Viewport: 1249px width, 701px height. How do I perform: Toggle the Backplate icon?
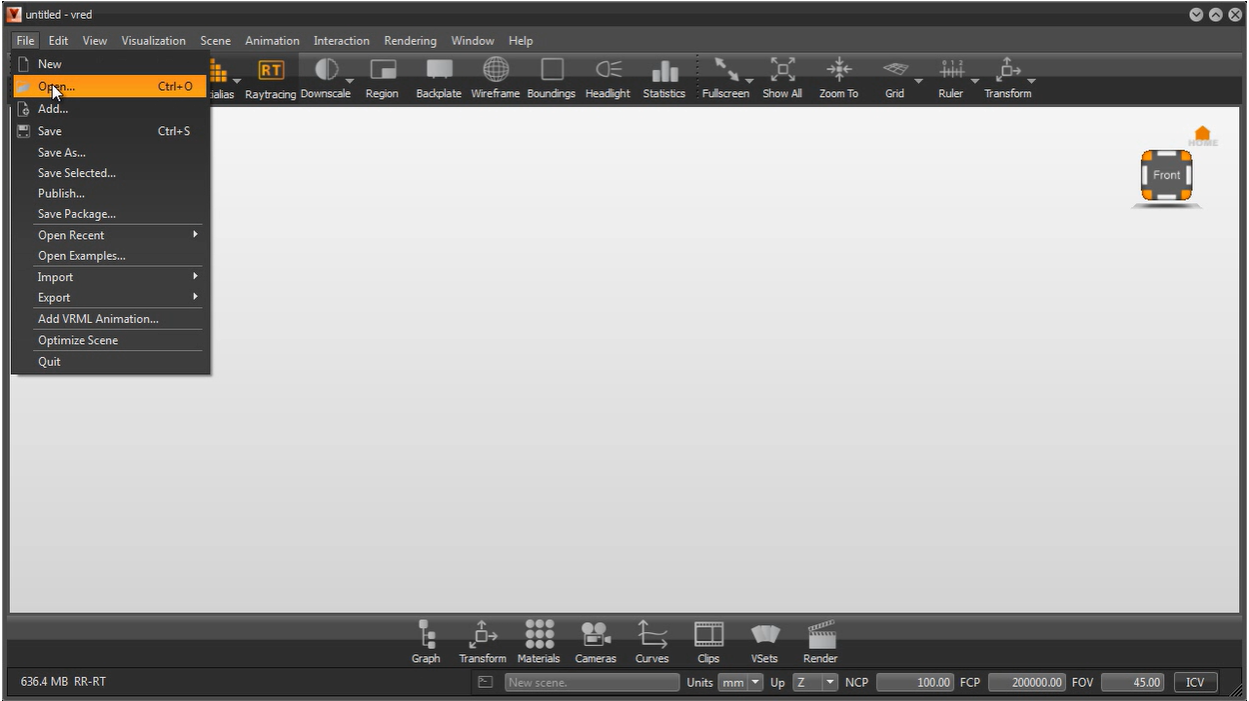pos(439,70)
